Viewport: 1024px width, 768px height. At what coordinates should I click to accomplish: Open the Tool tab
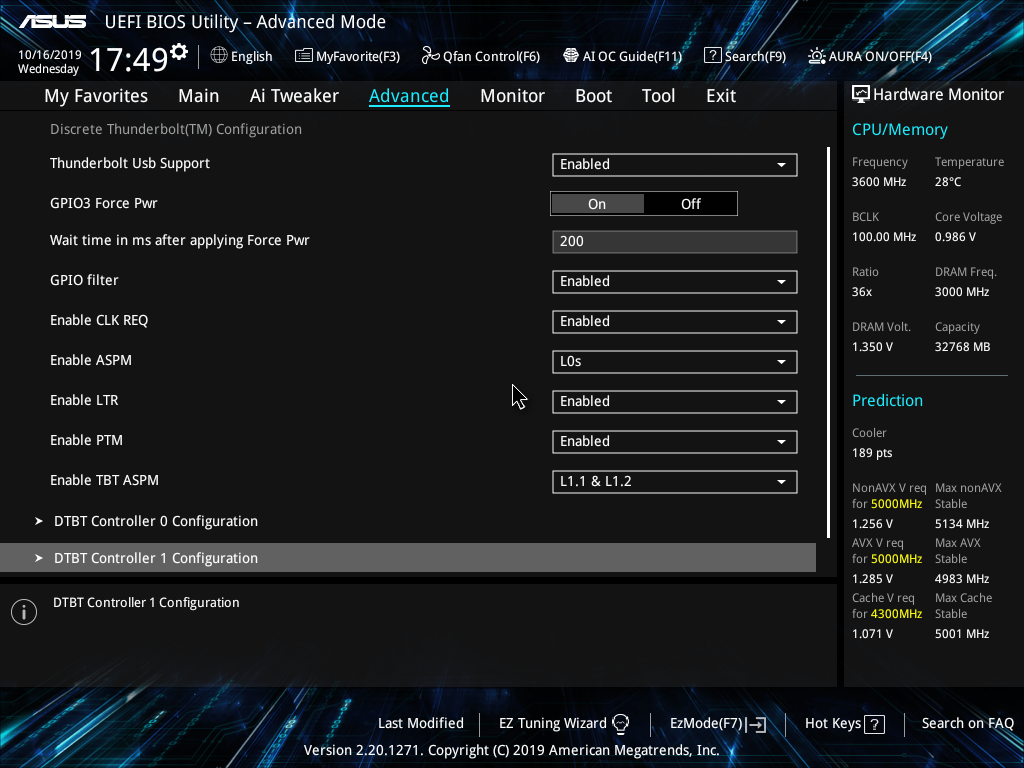658,96
